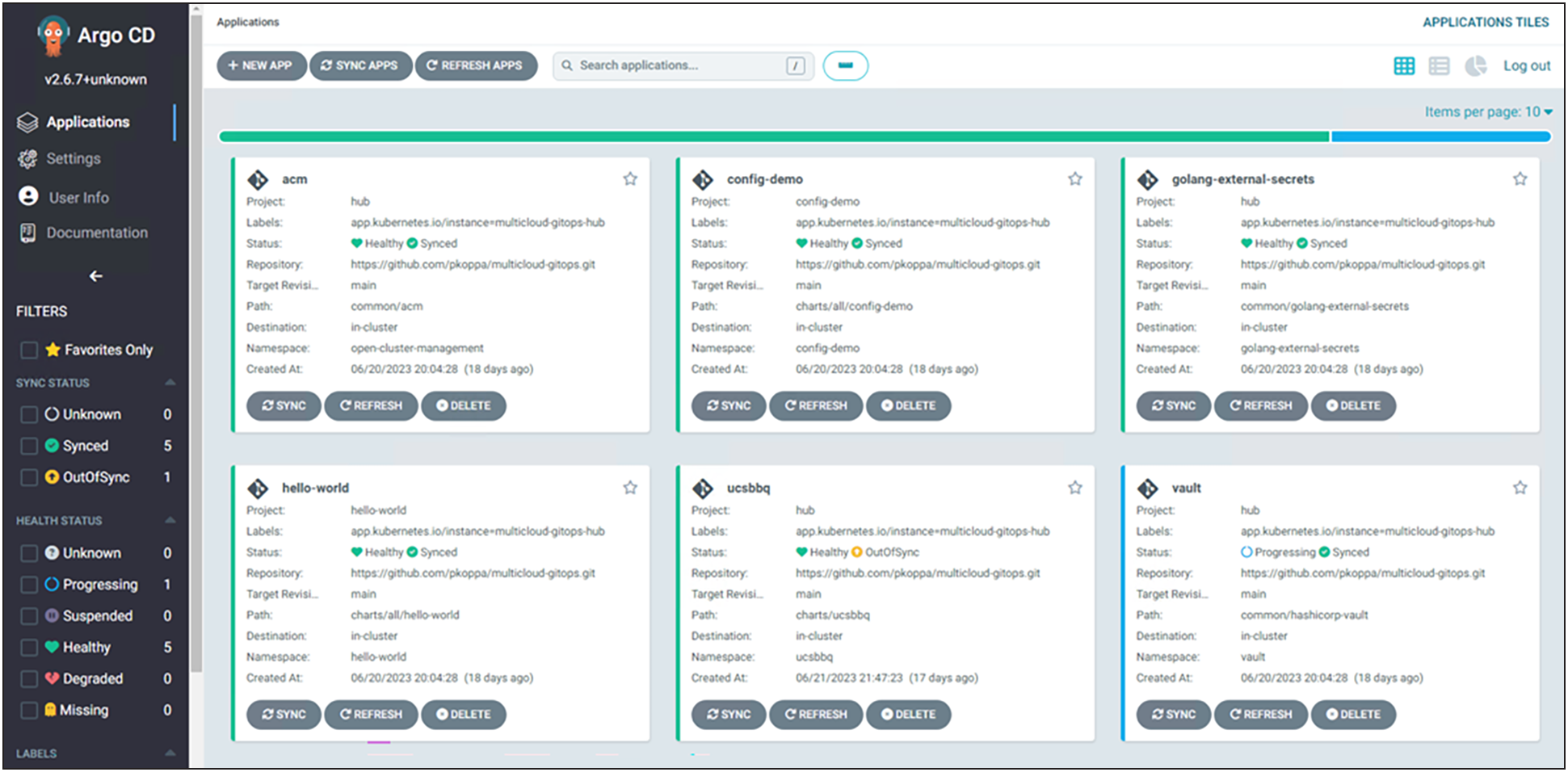Refresh the hello-world application
This screenshot has width=1568, height=772.
point(371,714)
